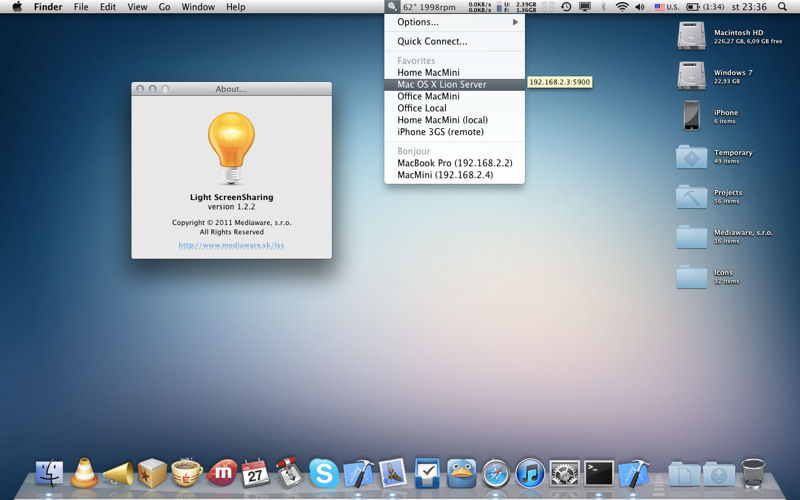Open the Trash in the Dock
800x500 pixels.
tap(753, 473)
